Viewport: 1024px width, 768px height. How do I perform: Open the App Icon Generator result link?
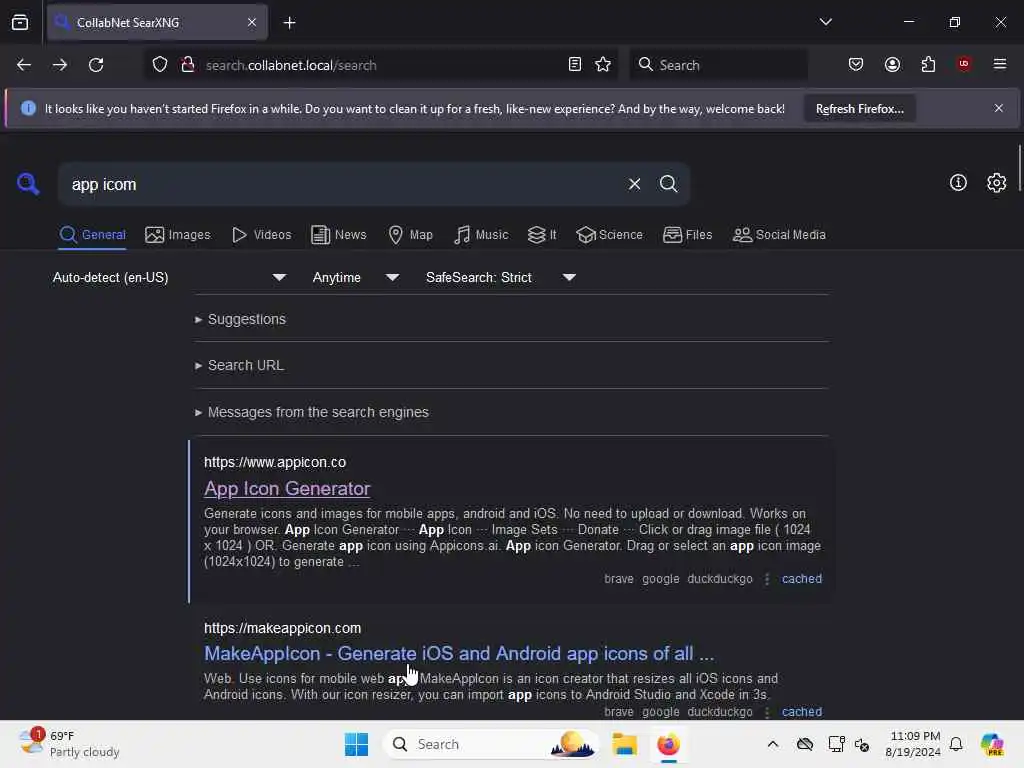click(287, 488)
